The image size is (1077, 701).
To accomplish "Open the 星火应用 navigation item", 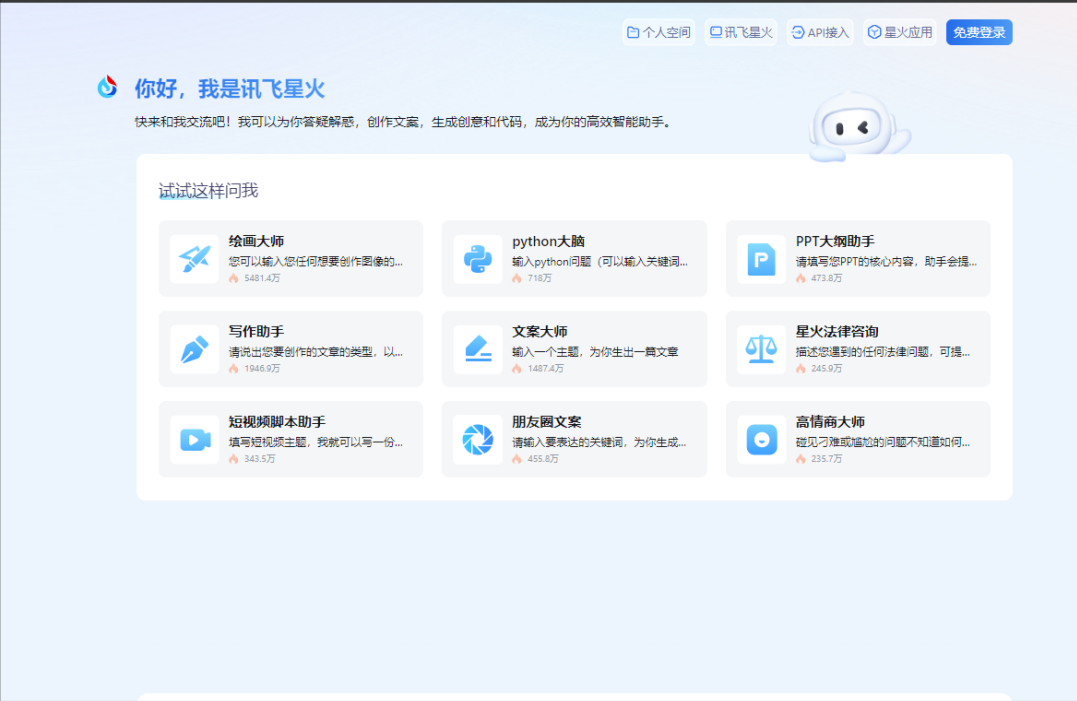I will coord(900,32).
